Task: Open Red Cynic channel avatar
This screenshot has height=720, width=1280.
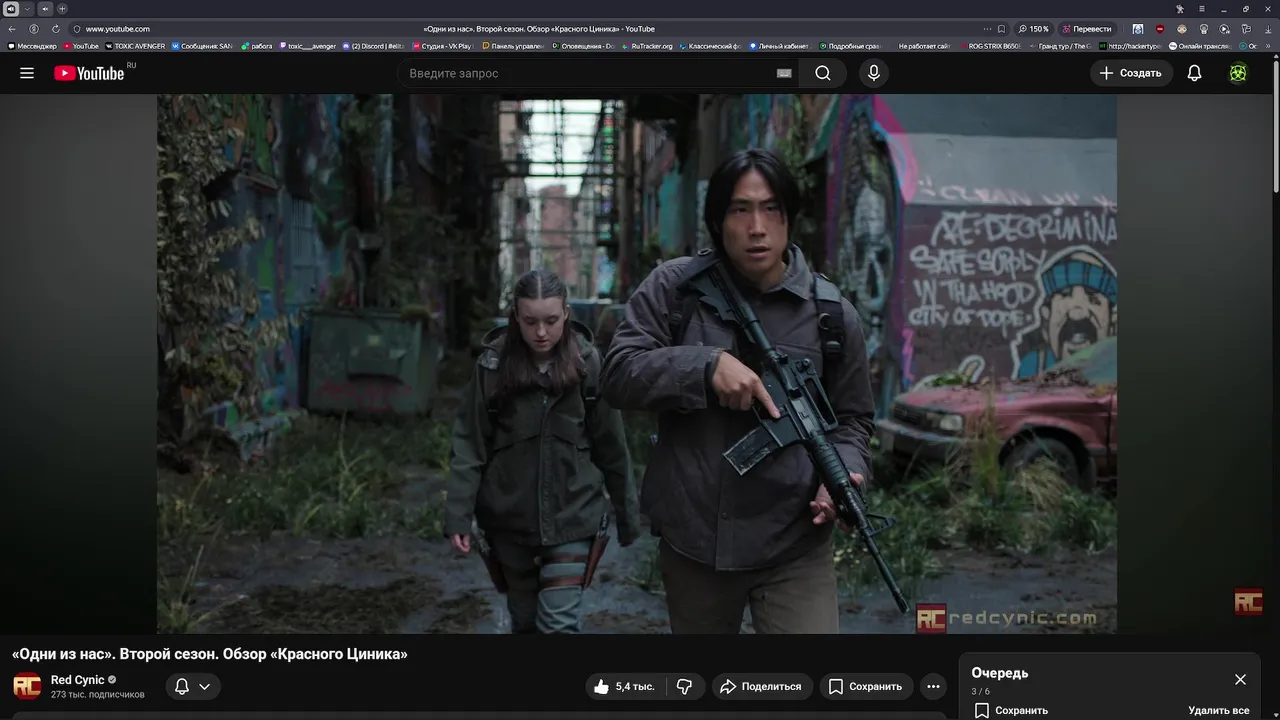Action: pos(27,686)
